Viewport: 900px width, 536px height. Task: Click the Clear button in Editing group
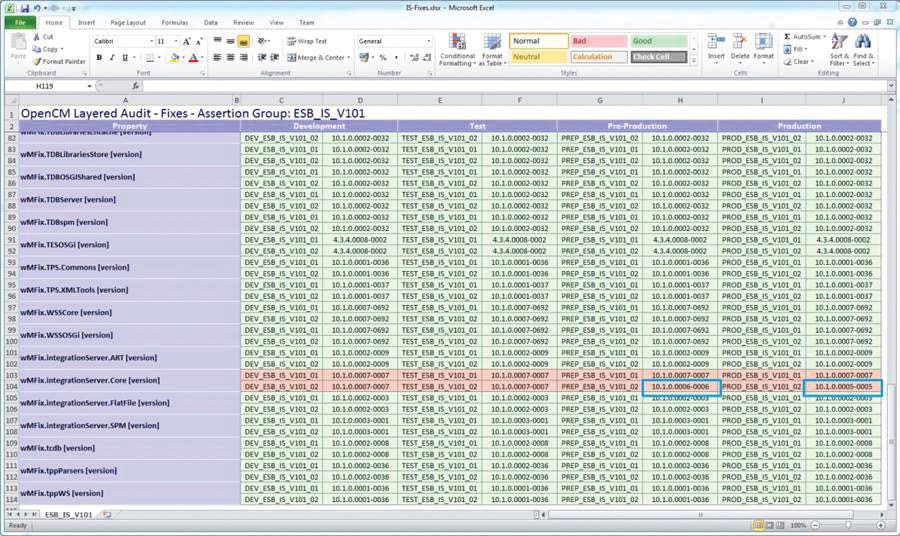coord(799,61)
